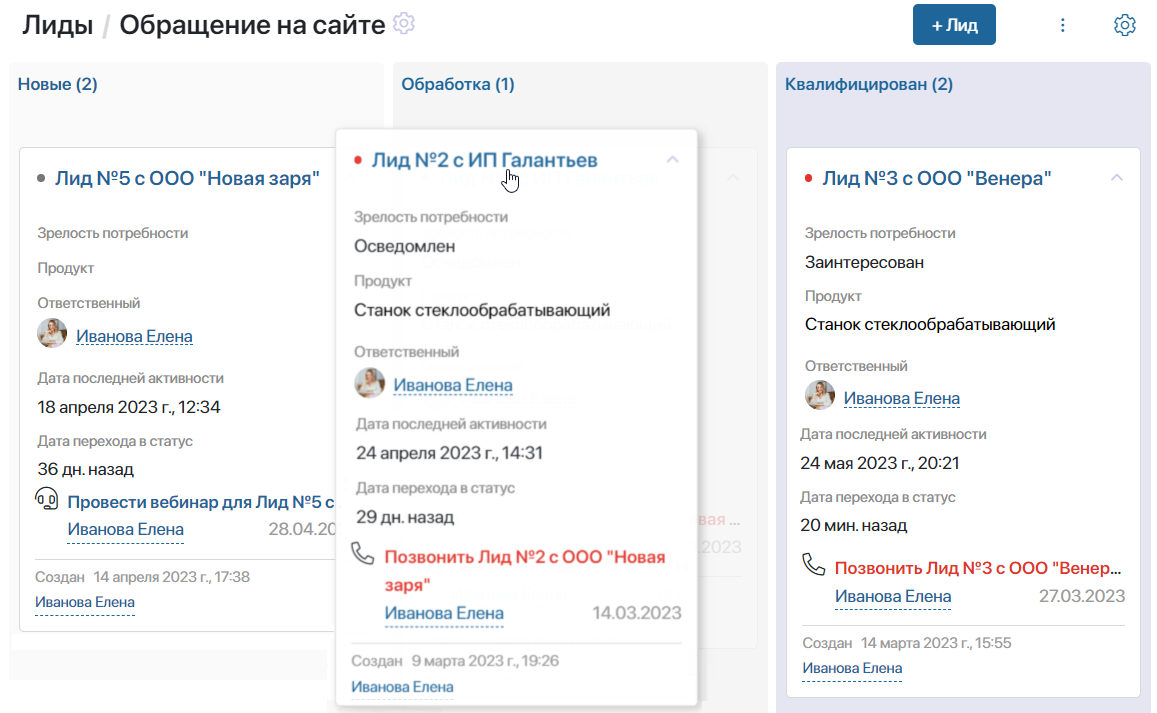Open Лид №5 с ООО "Новая заря"

[x=187, y=178]
